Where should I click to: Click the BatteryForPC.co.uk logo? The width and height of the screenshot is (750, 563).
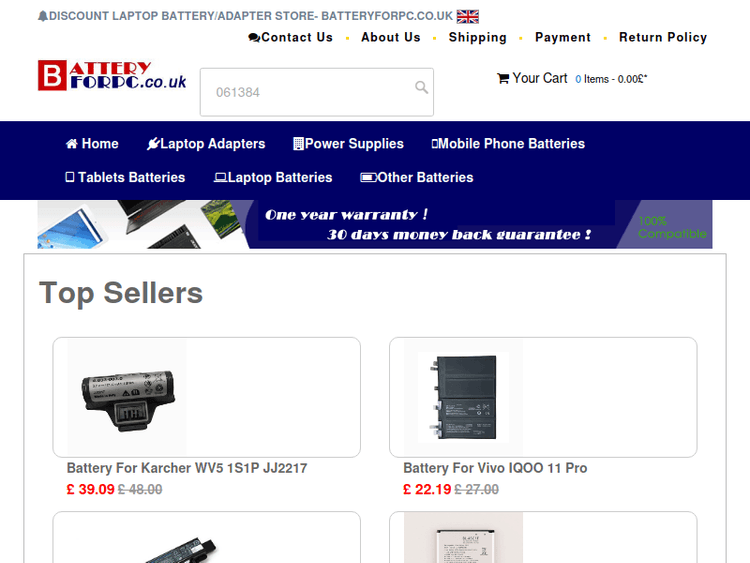pos(112,76)
